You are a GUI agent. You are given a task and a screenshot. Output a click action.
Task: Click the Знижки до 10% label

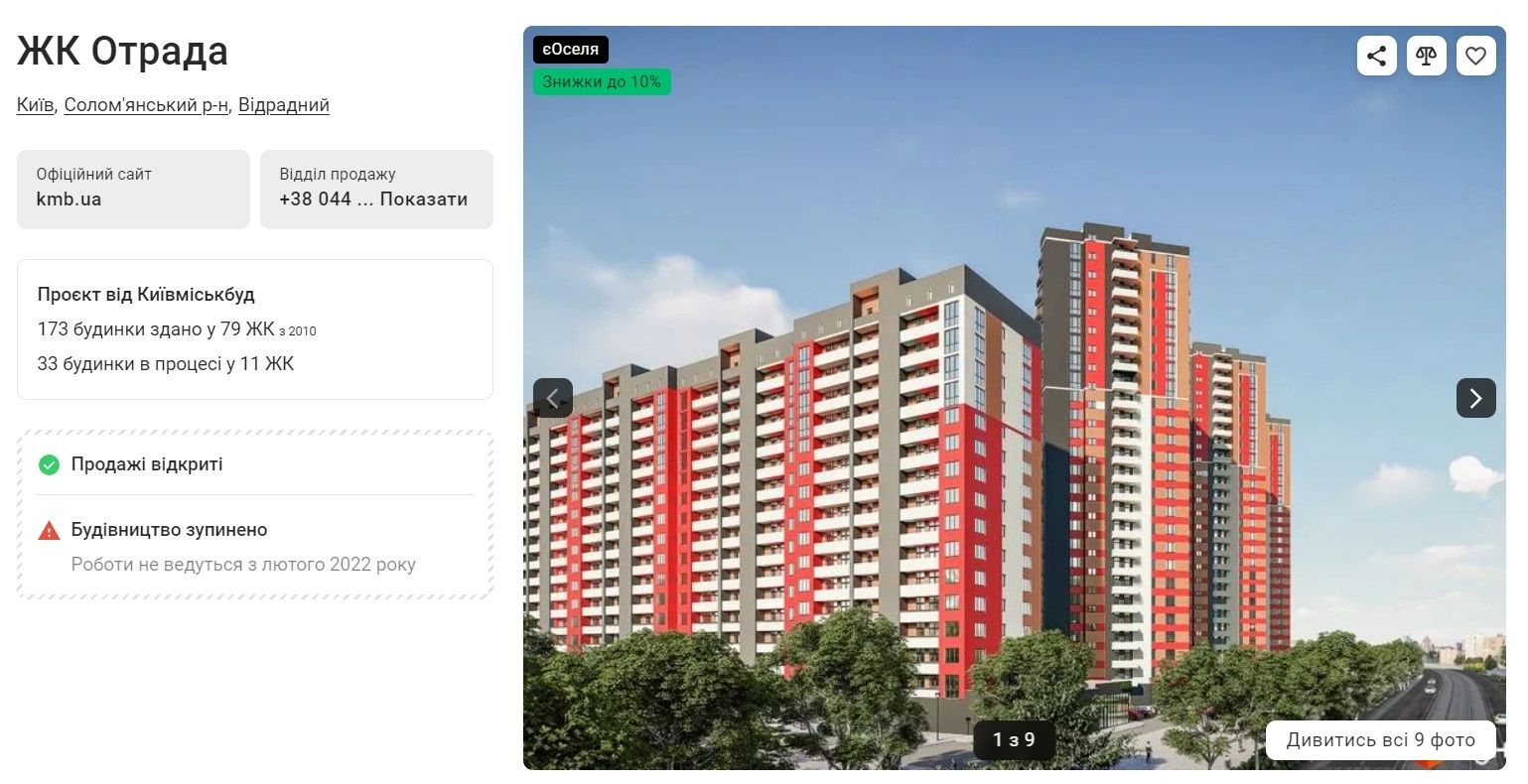point(602,81)
